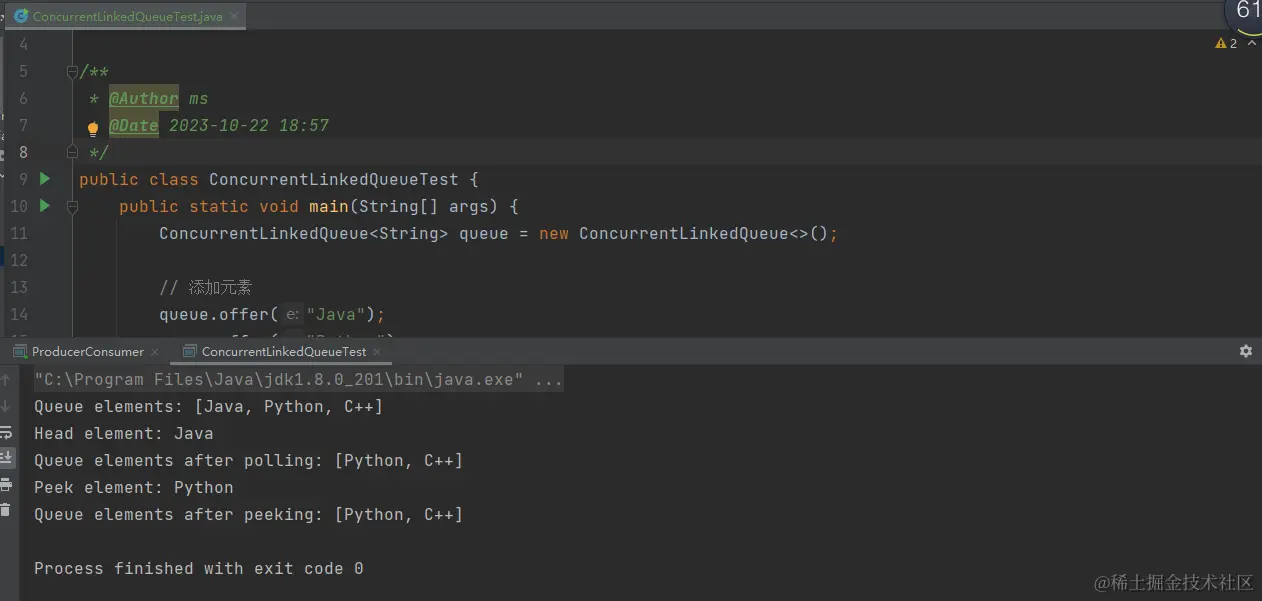The width and height of the screenshot is (1262, 601).
Task: Close the ConcurrentLinkedQueueTest.java editor tab
Action: [234, 17]
